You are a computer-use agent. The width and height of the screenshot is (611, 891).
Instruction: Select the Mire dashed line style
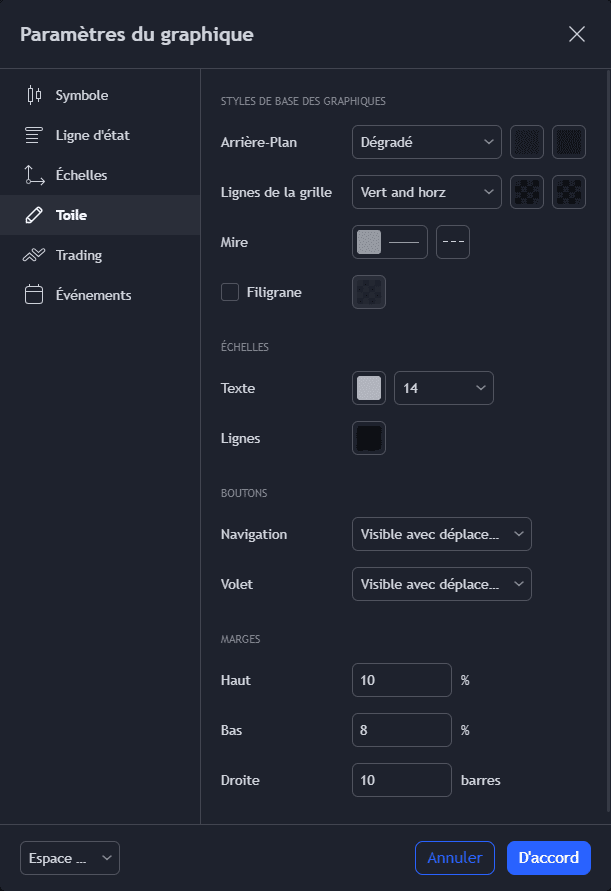(453, 242)
